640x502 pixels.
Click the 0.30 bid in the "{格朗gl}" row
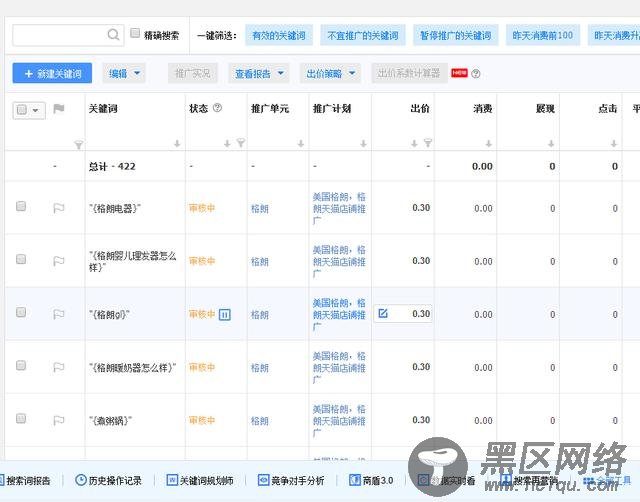click(x=421, y=314)
